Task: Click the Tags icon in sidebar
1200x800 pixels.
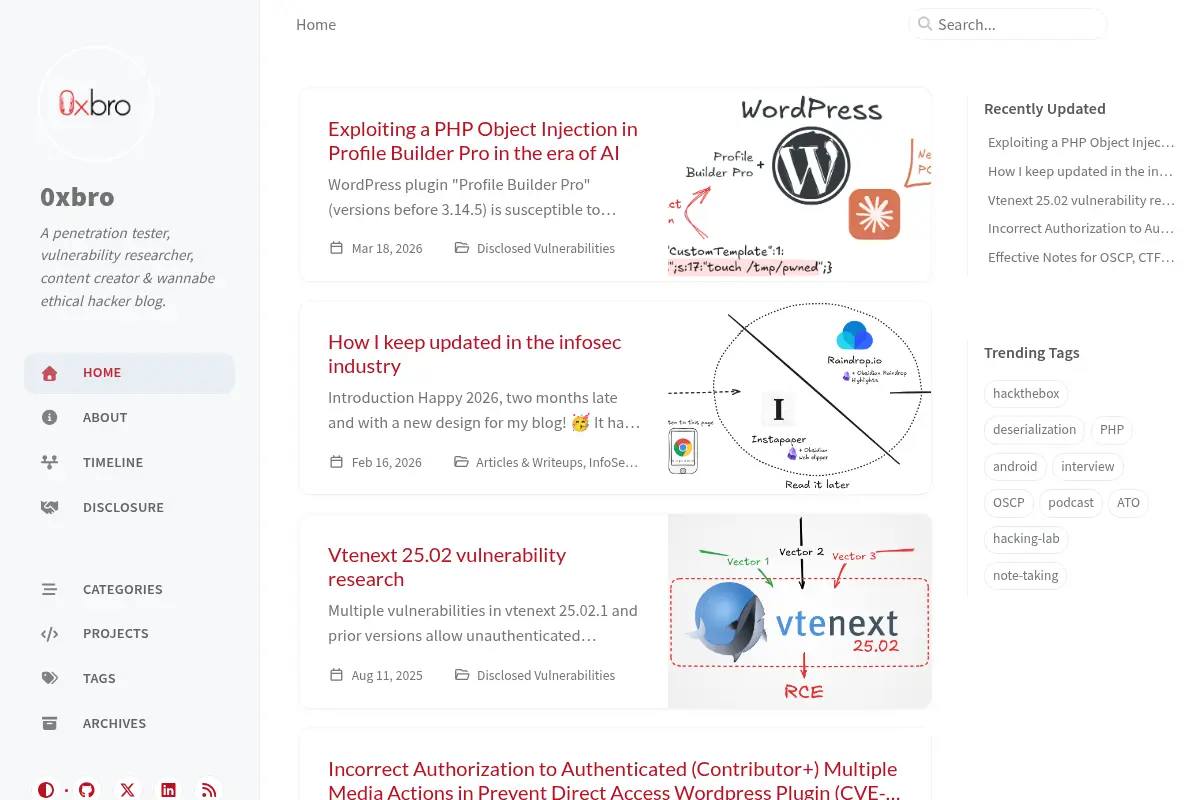Action: pyautogui.click(x=49, y=678)
